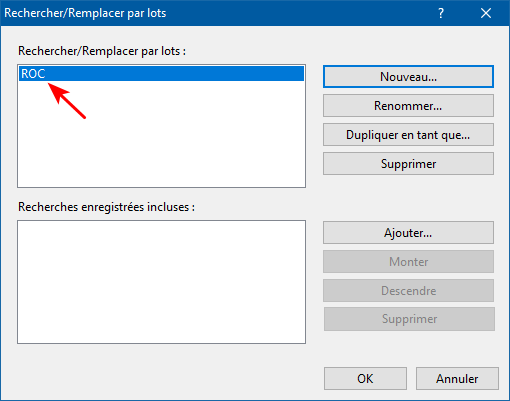Click the red arrow pointing at ROC
The width and height of the screenshot is (510, 401).
click(x=67, y=101)
